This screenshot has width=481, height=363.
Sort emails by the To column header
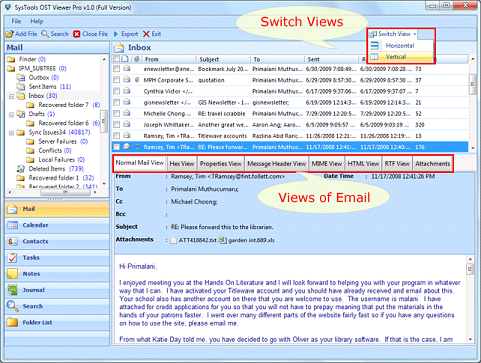[277, 59]
